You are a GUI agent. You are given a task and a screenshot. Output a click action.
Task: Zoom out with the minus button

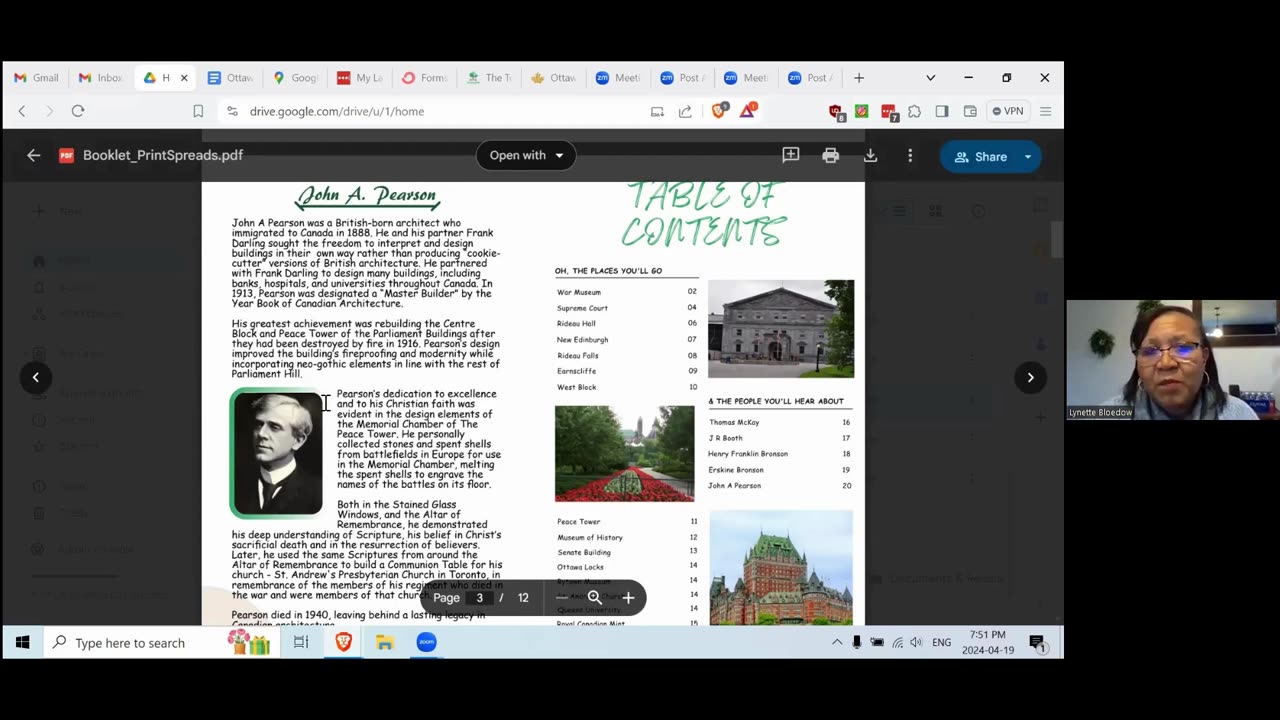[561, 598]
